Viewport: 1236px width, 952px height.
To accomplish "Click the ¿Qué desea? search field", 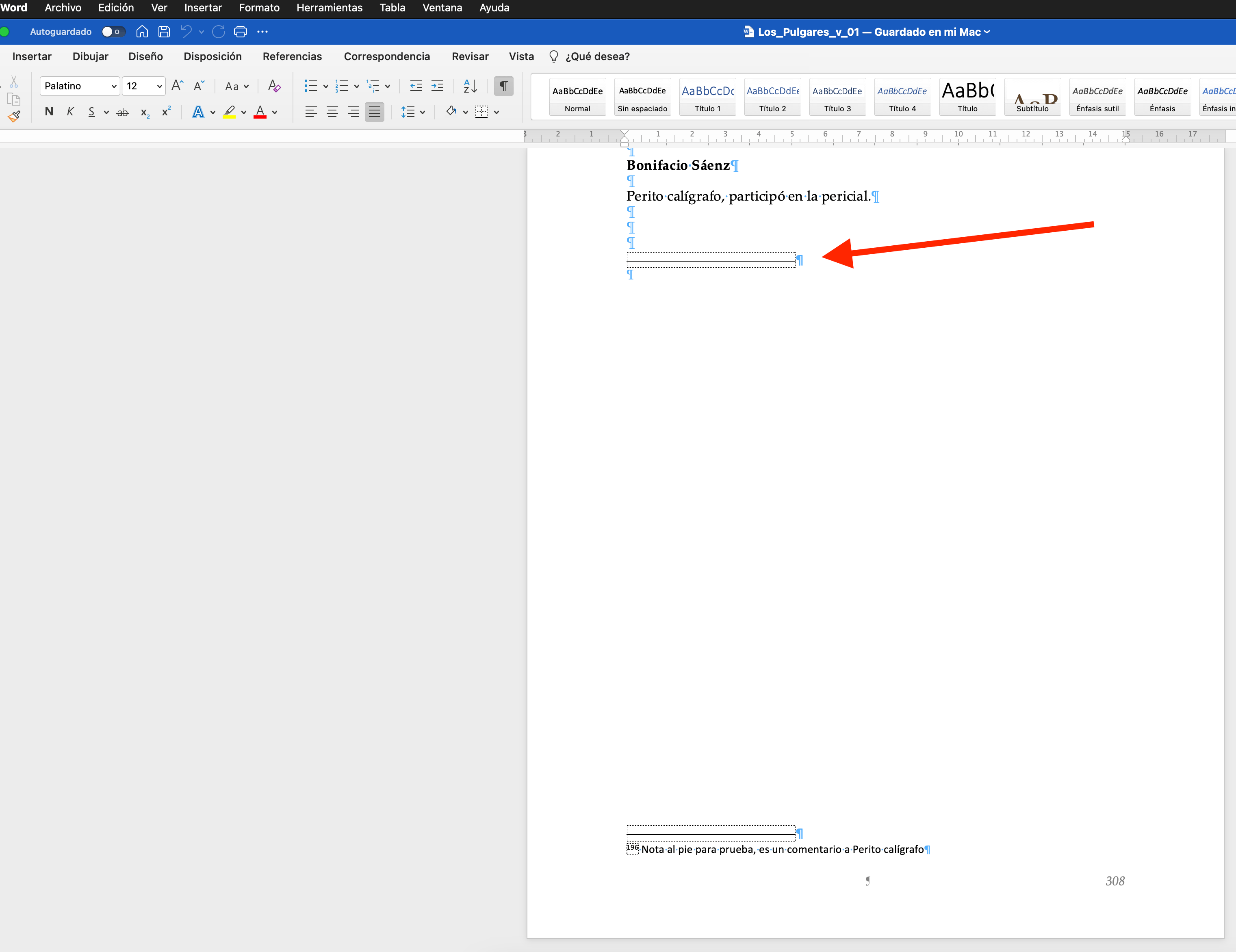I will (x=597, y=56).
